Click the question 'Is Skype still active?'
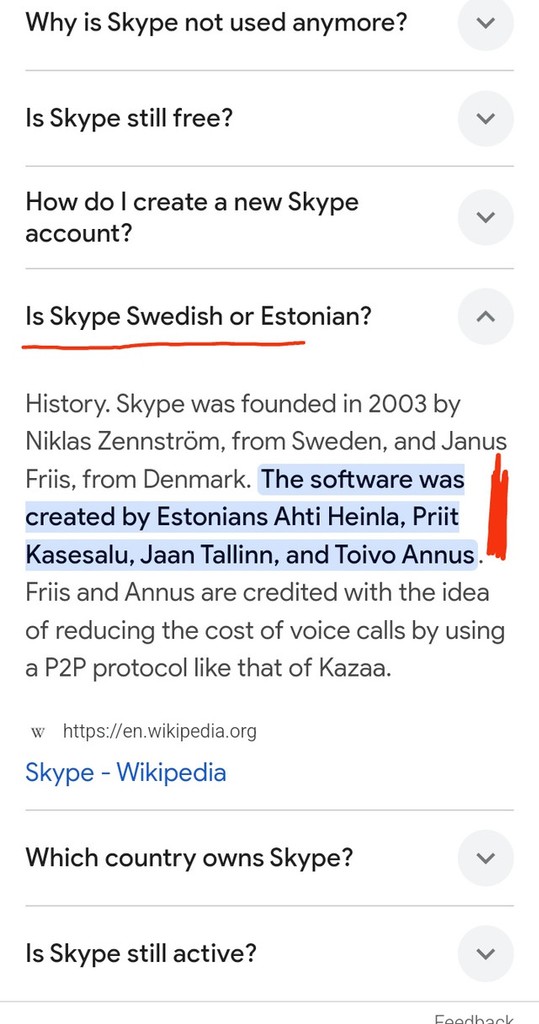Image resolution: width=539 pixels, height=1024 pixels. click(x=140, y=953)
